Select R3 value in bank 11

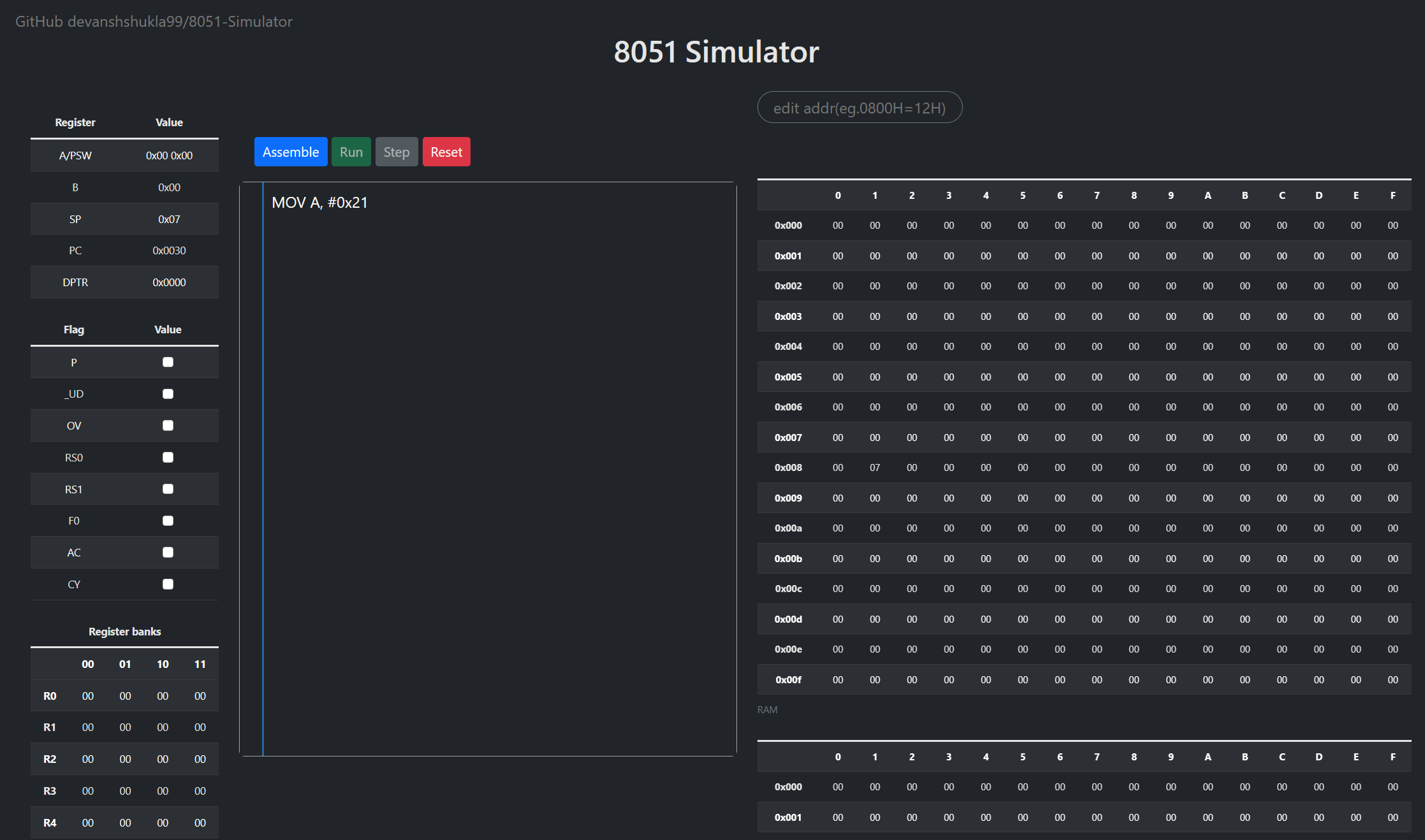click(200, 791)
